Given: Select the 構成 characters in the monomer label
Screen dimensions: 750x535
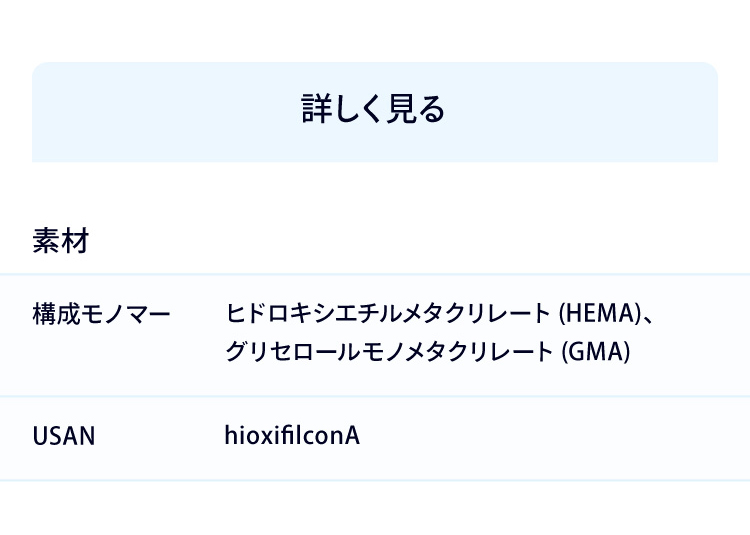Looking at the screenshot, I should 56,314.
